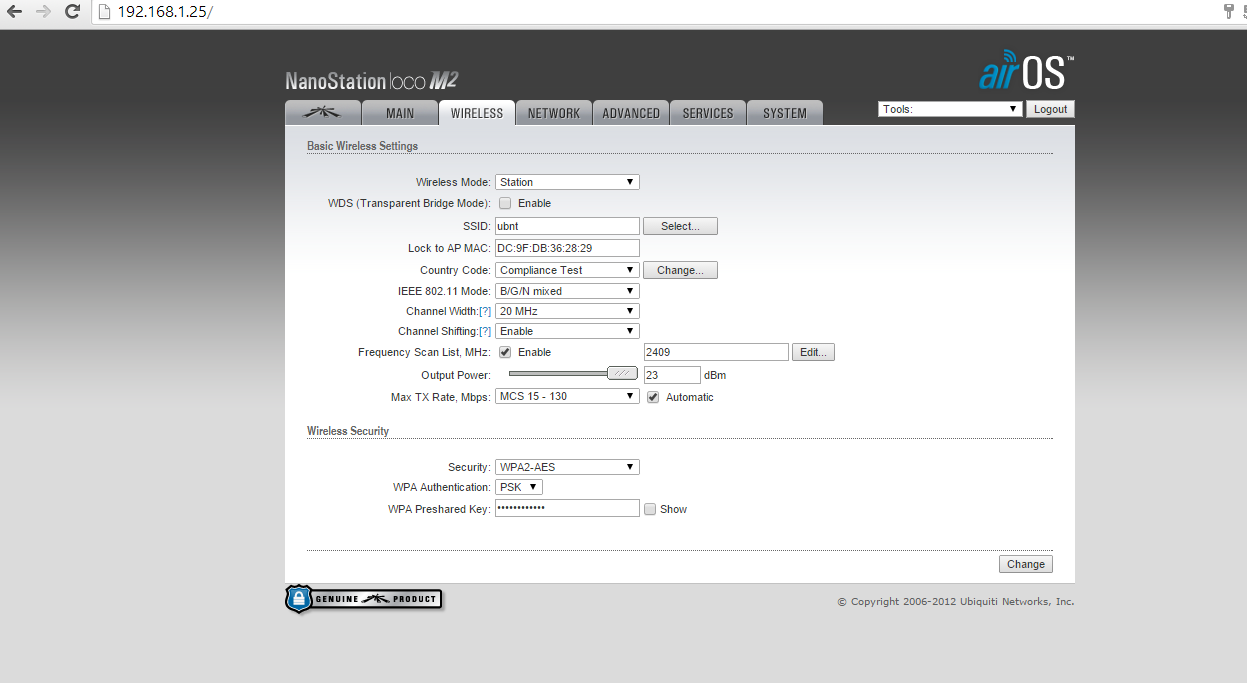Image resolution: width=1247 pixels, height=683 pixels.
Task: Switch to the NETWORK tab
Action: click(554, 113)
